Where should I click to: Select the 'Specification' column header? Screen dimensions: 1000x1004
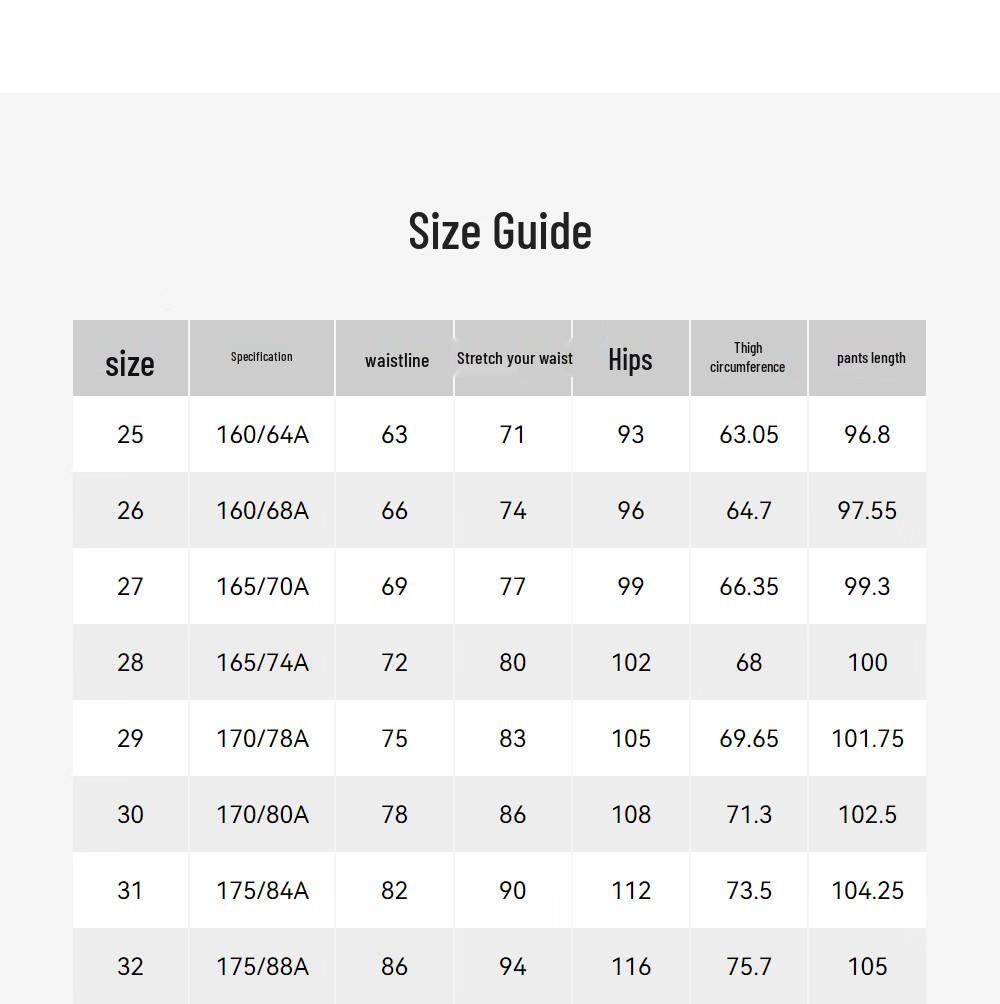(262, 357)
